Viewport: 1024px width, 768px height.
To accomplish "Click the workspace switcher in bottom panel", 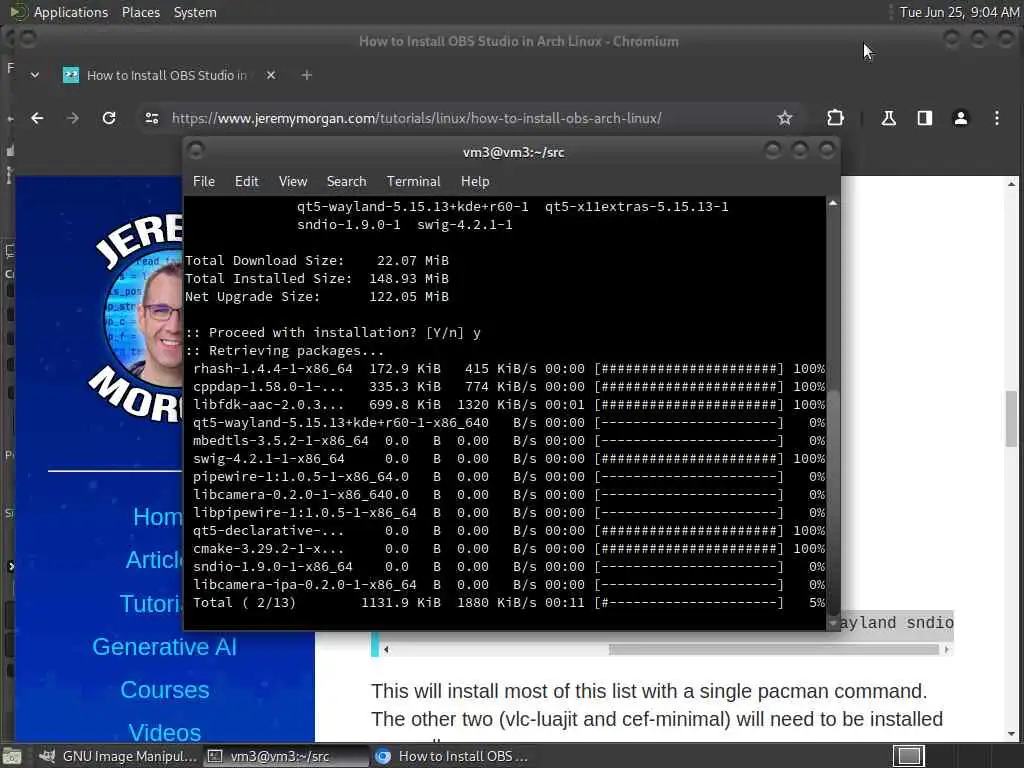I will click(x=908, y=756).
